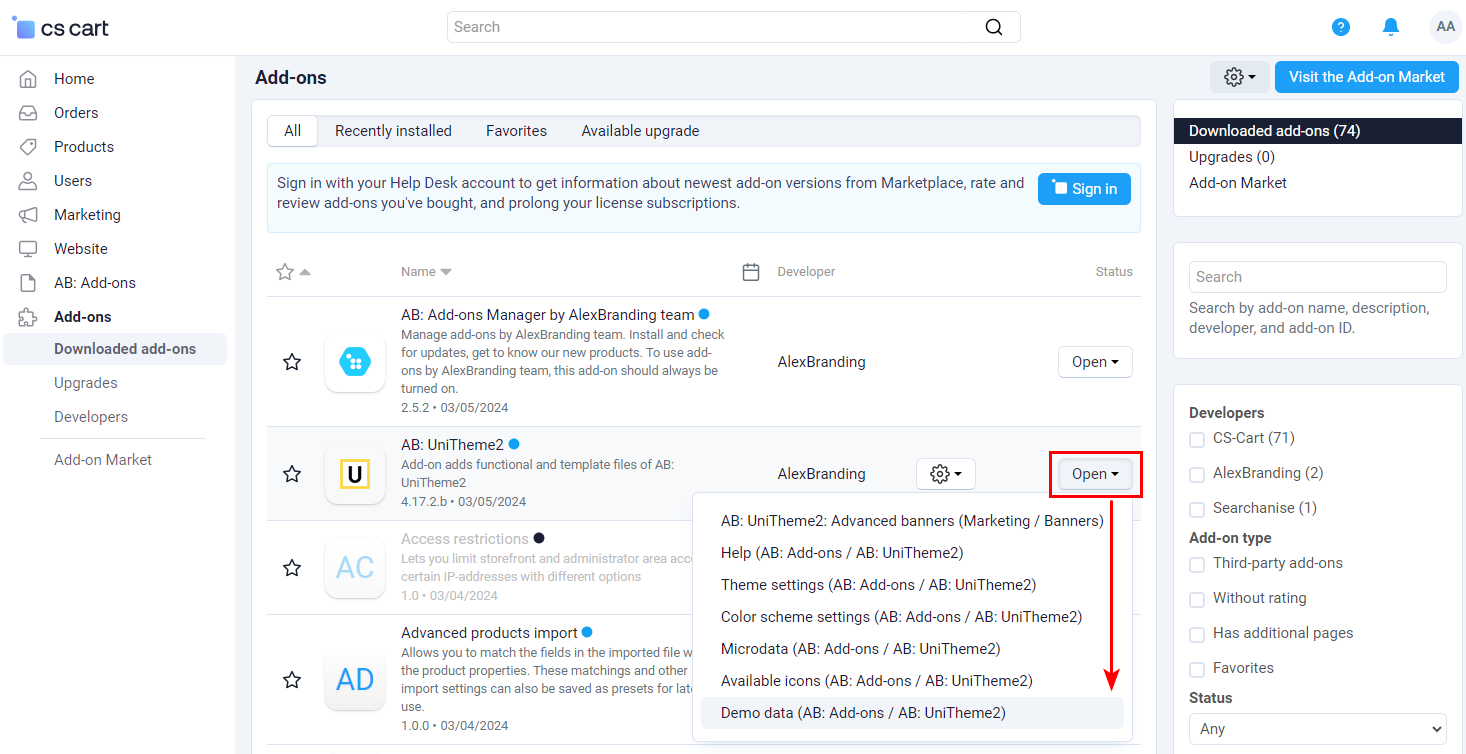Switch to Available upgrade tab
The image size is (1466, 754).
(x=640, y=131)
